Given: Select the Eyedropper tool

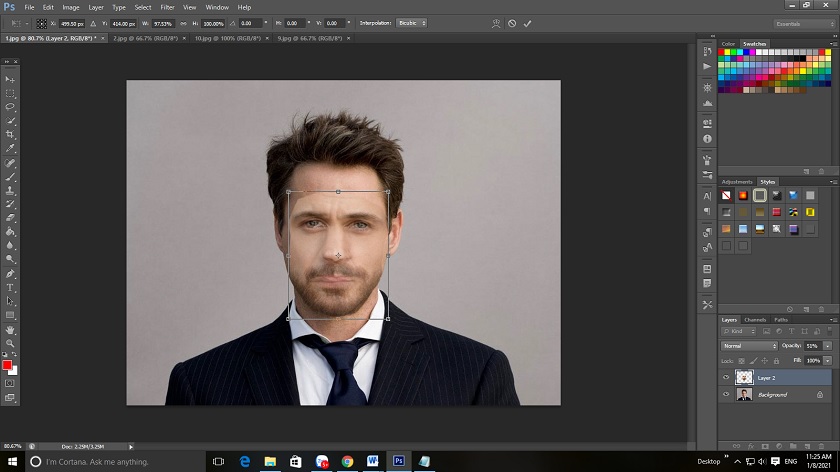Looking at the screenshot, I should pyautogui.click(x=10, y=148).
